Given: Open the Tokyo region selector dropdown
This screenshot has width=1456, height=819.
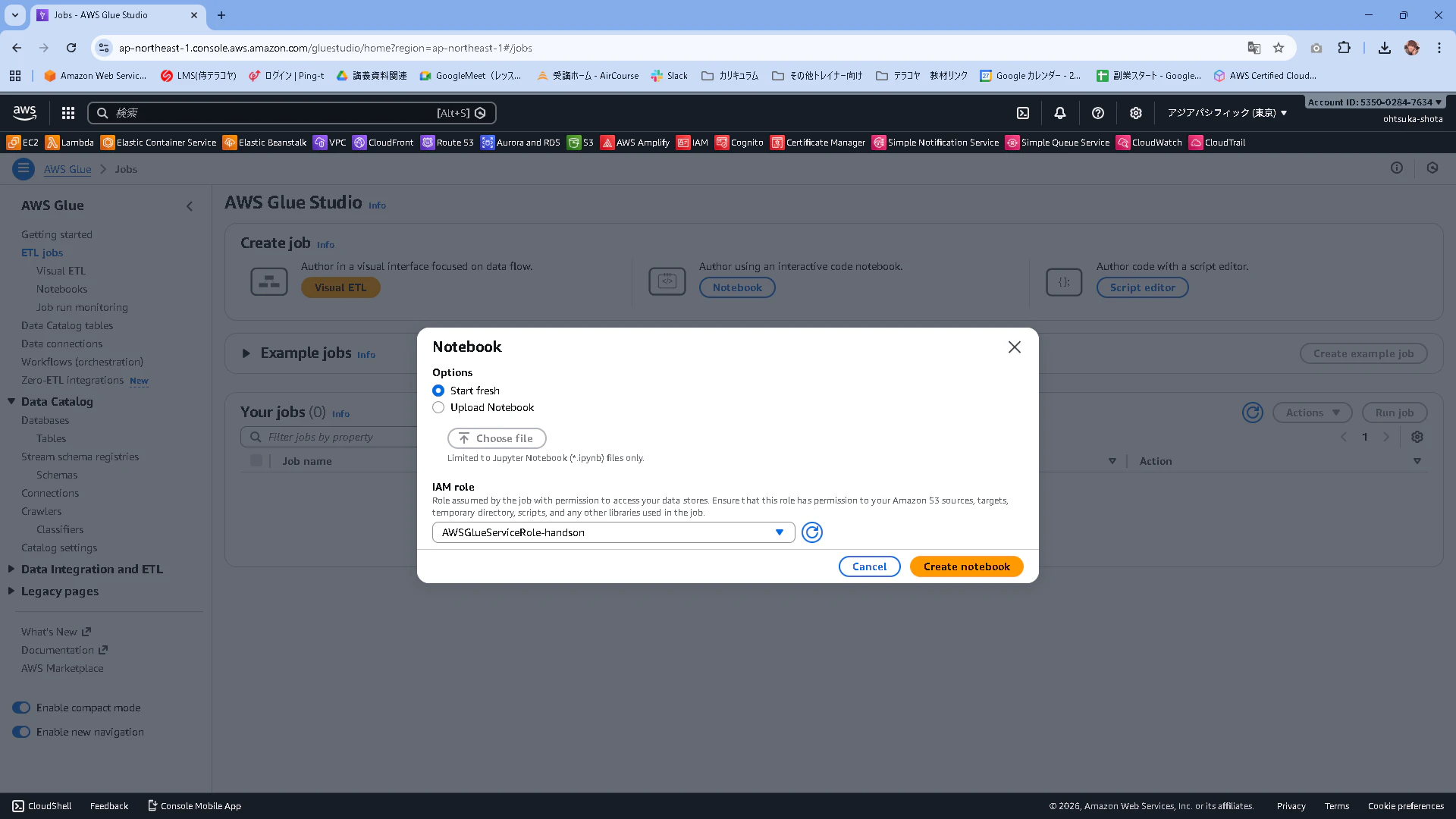Looking at the screenshot, I should coord(1227,113).
